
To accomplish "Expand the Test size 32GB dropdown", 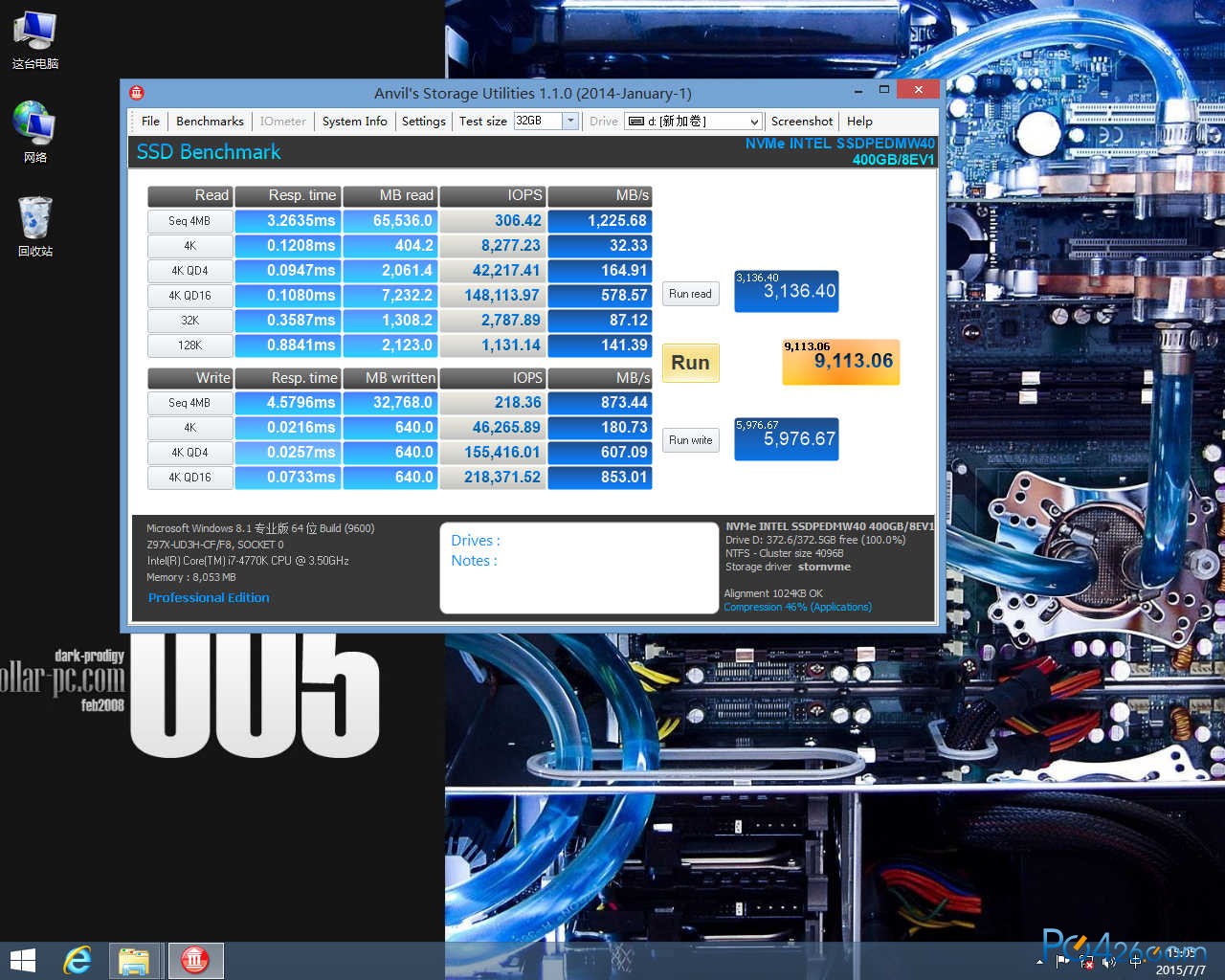I will 570,122.
